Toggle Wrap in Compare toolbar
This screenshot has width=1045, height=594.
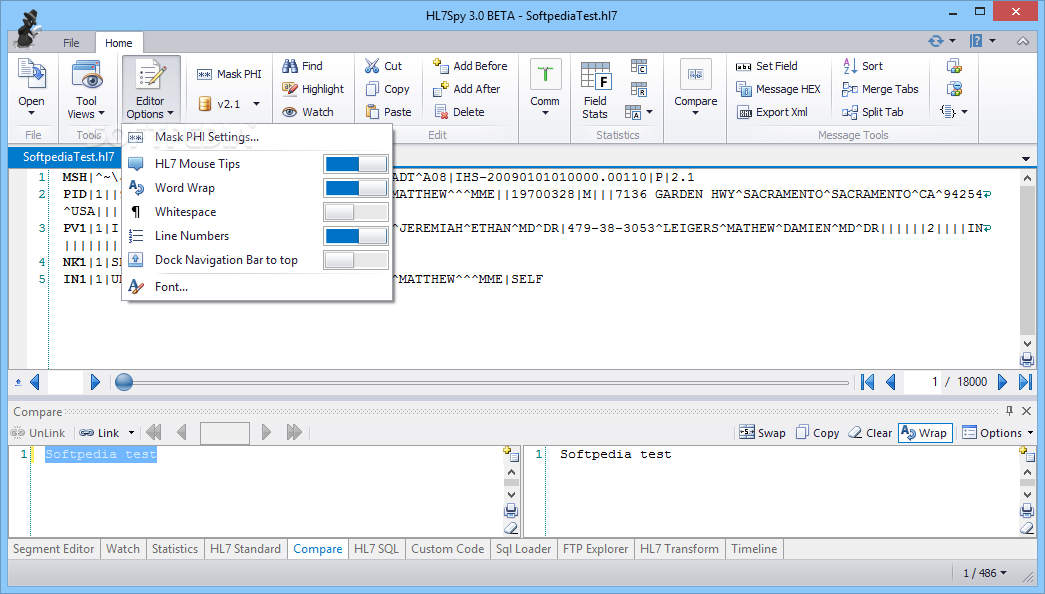click(x=924, y=433)
